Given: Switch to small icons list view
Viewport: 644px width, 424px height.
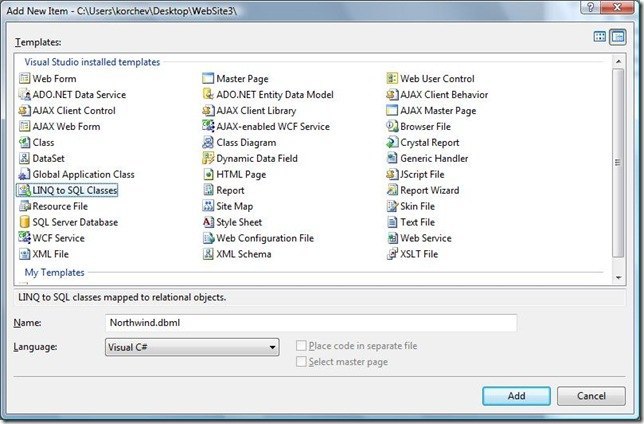Looking at the screenshot, I should [618, 37].
